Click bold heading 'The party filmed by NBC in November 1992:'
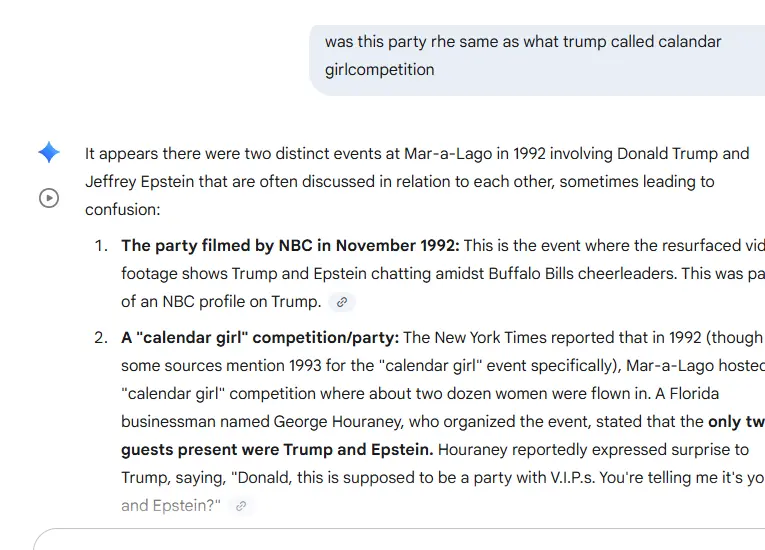 coord(290,246)
